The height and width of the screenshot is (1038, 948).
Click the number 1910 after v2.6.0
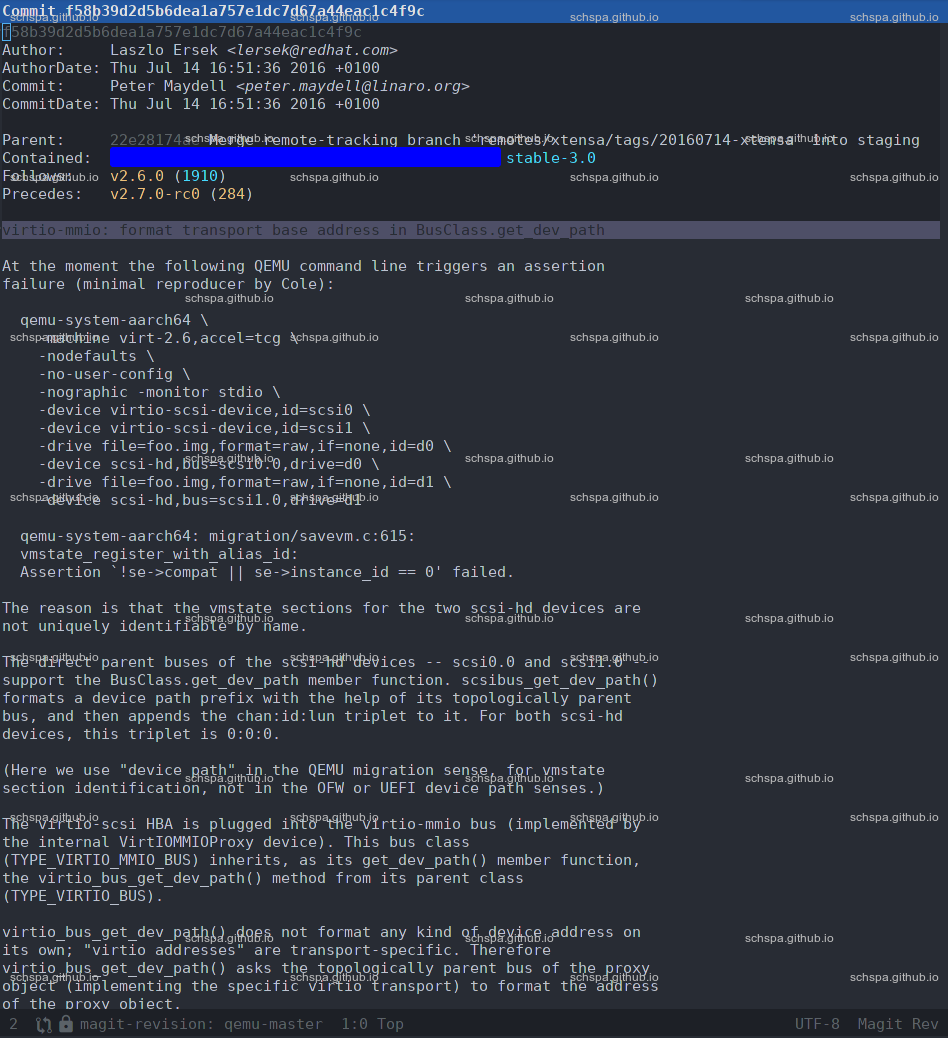tap(200, 175)
